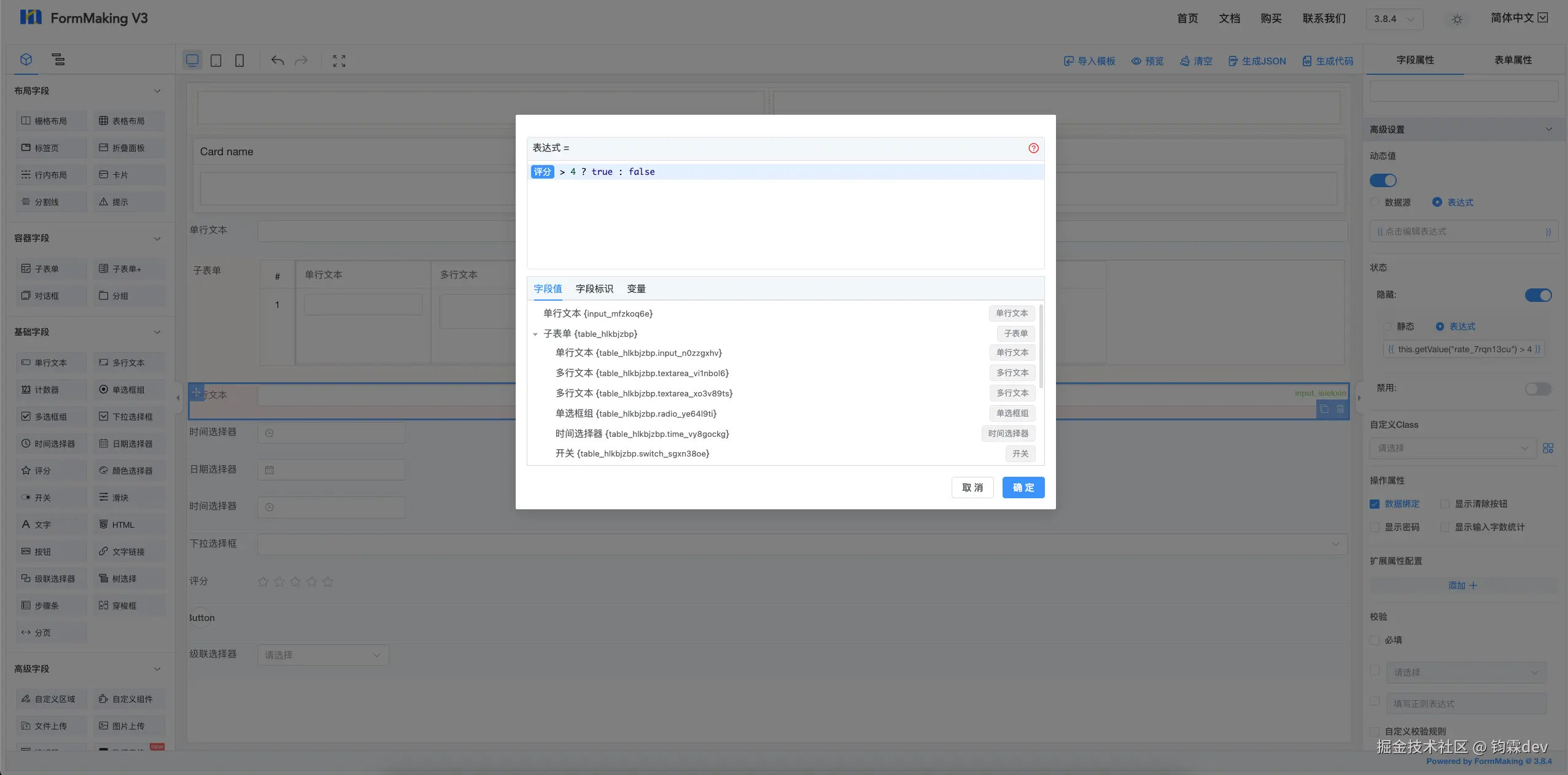Viewport: 1568px width, 775px height.
Task: Collapse the 布局字段 section
Action: point(157,91)
